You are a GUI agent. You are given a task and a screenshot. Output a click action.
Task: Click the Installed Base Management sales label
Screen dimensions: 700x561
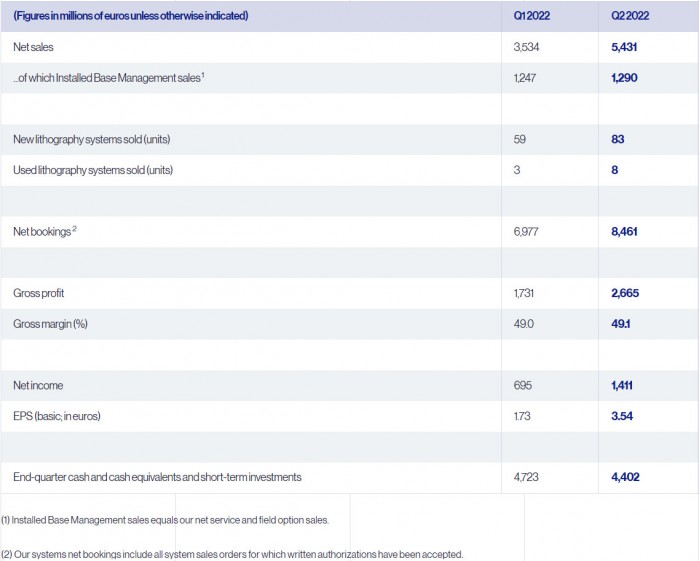110,77
